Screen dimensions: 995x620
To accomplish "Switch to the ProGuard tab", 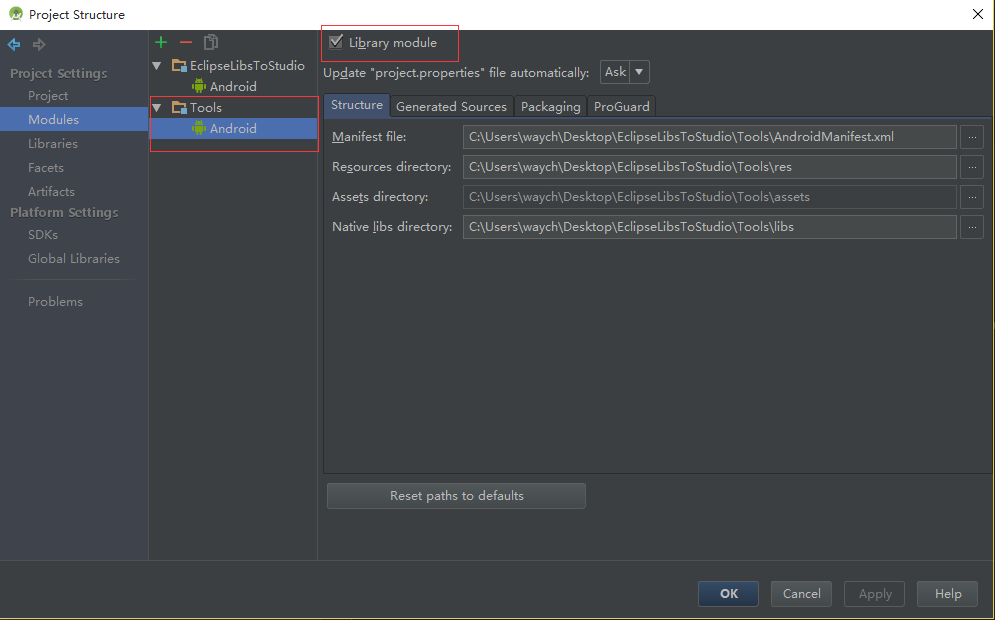I will (621, 107).
